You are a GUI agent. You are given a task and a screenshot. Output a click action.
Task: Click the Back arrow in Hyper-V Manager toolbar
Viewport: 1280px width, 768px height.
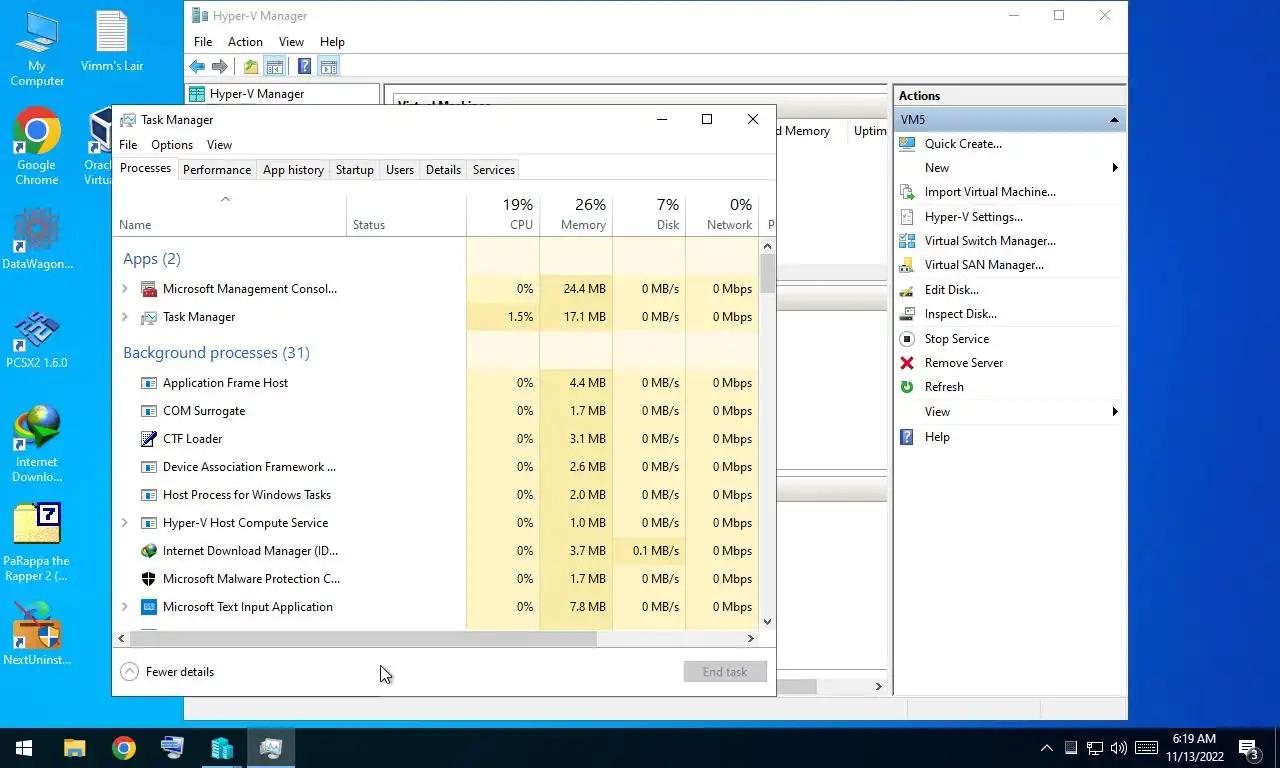click(197, 67)
